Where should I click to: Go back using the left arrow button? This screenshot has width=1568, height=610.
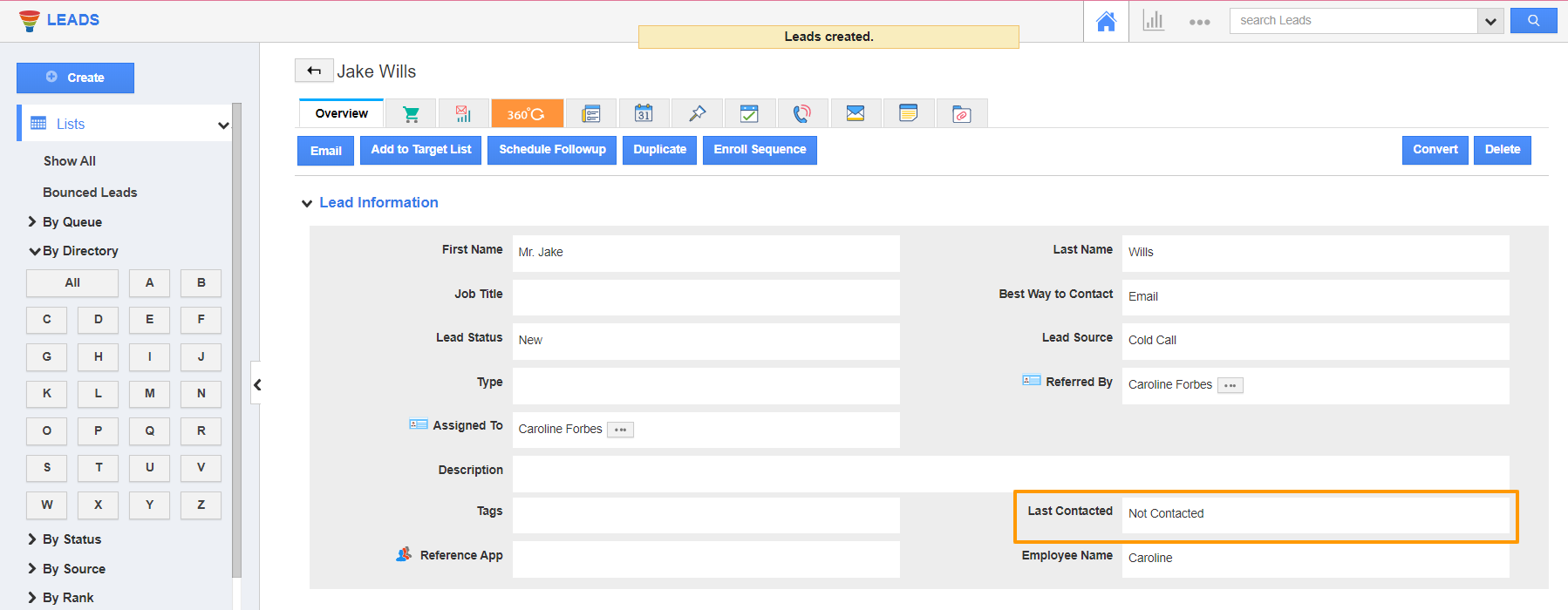314,71
